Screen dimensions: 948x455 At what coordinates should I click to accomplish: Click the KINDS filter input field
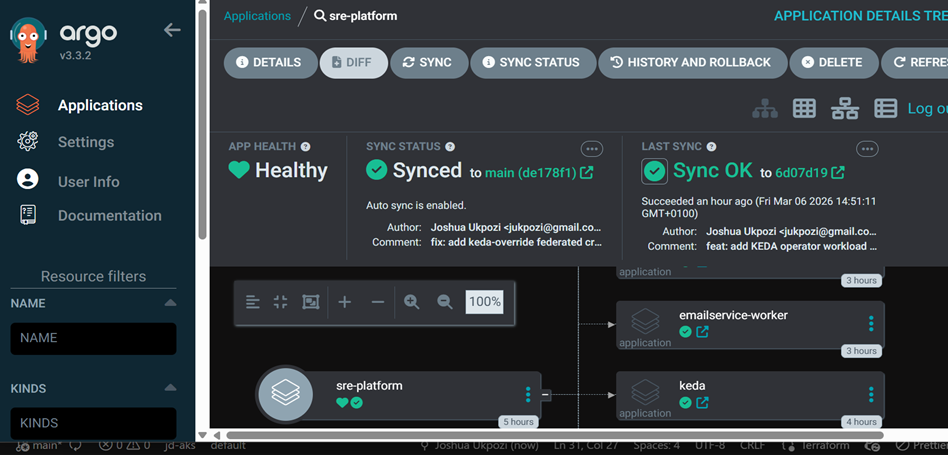pos(94,423)
